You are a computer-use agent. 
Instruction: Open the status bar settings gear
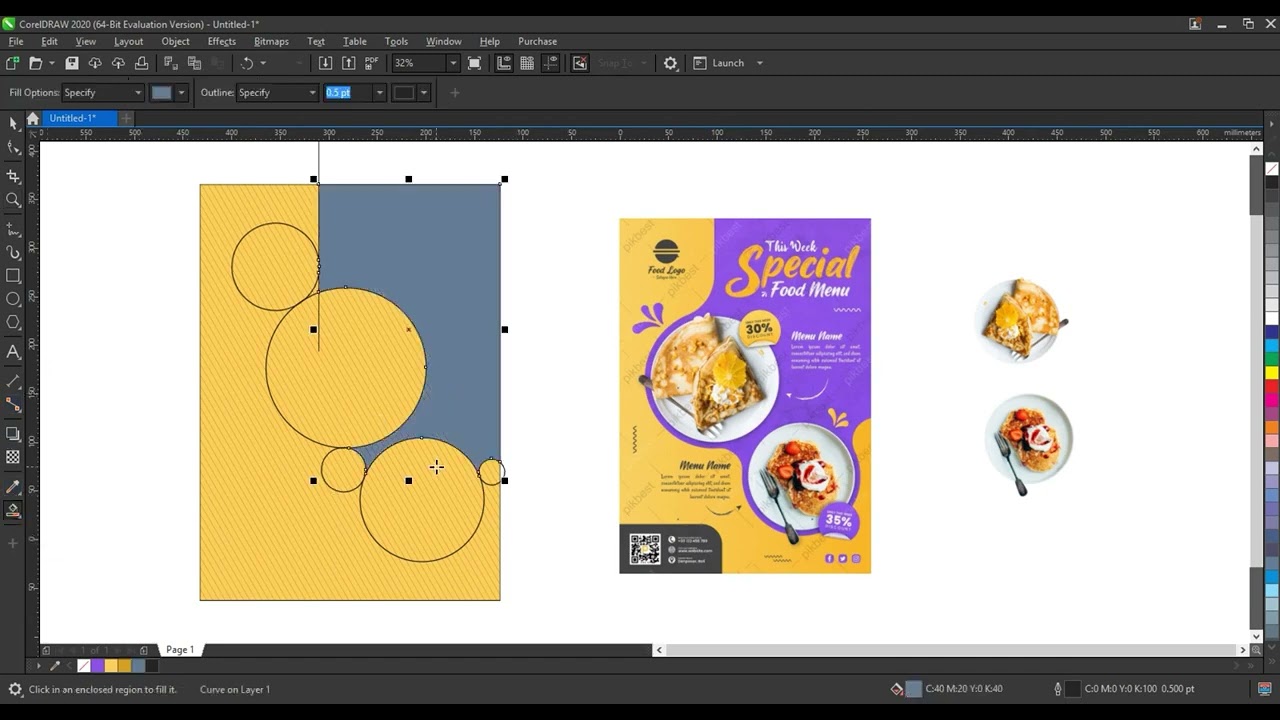[x=15, y=689]
